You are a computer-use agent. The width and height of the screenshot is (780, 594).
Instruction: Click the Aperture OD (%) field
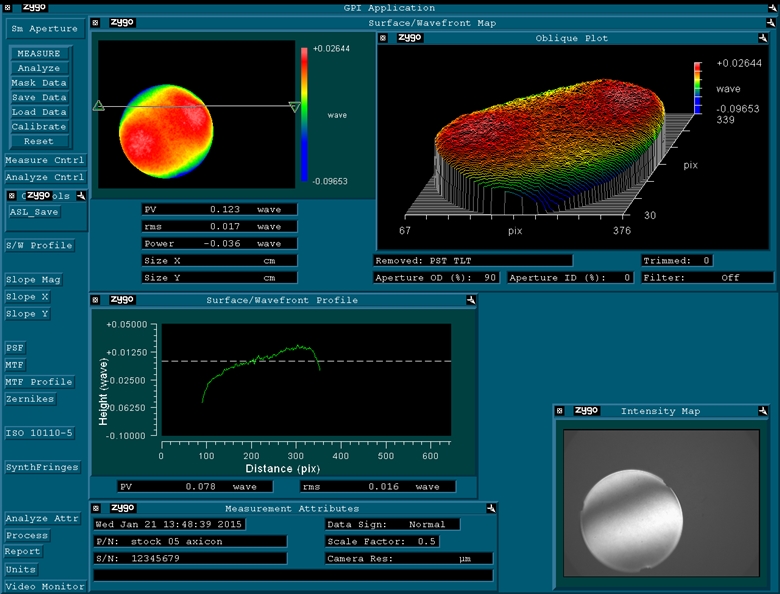click(x=437, y=277)
